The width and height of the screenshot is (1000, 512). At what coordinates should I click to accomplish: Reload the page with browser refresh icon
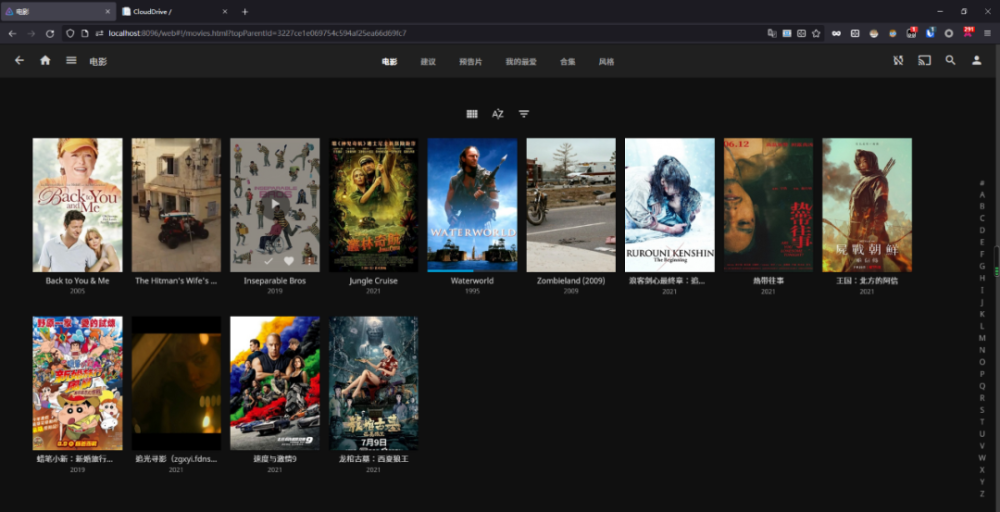coord(50,33)
